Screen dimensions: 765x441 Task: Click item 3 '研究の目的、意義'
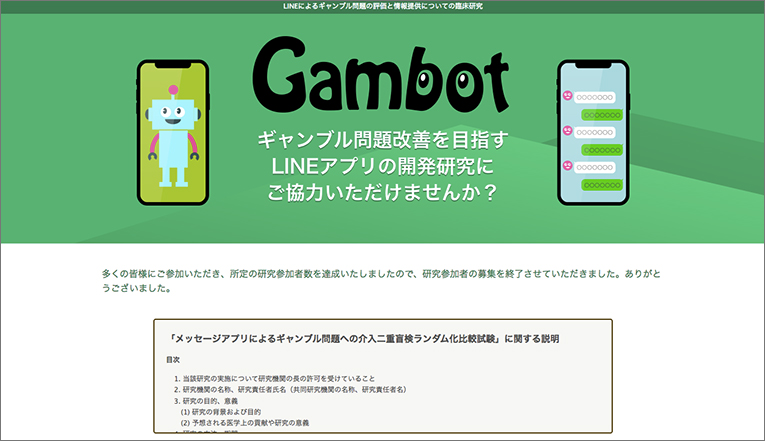click(206, 401)
